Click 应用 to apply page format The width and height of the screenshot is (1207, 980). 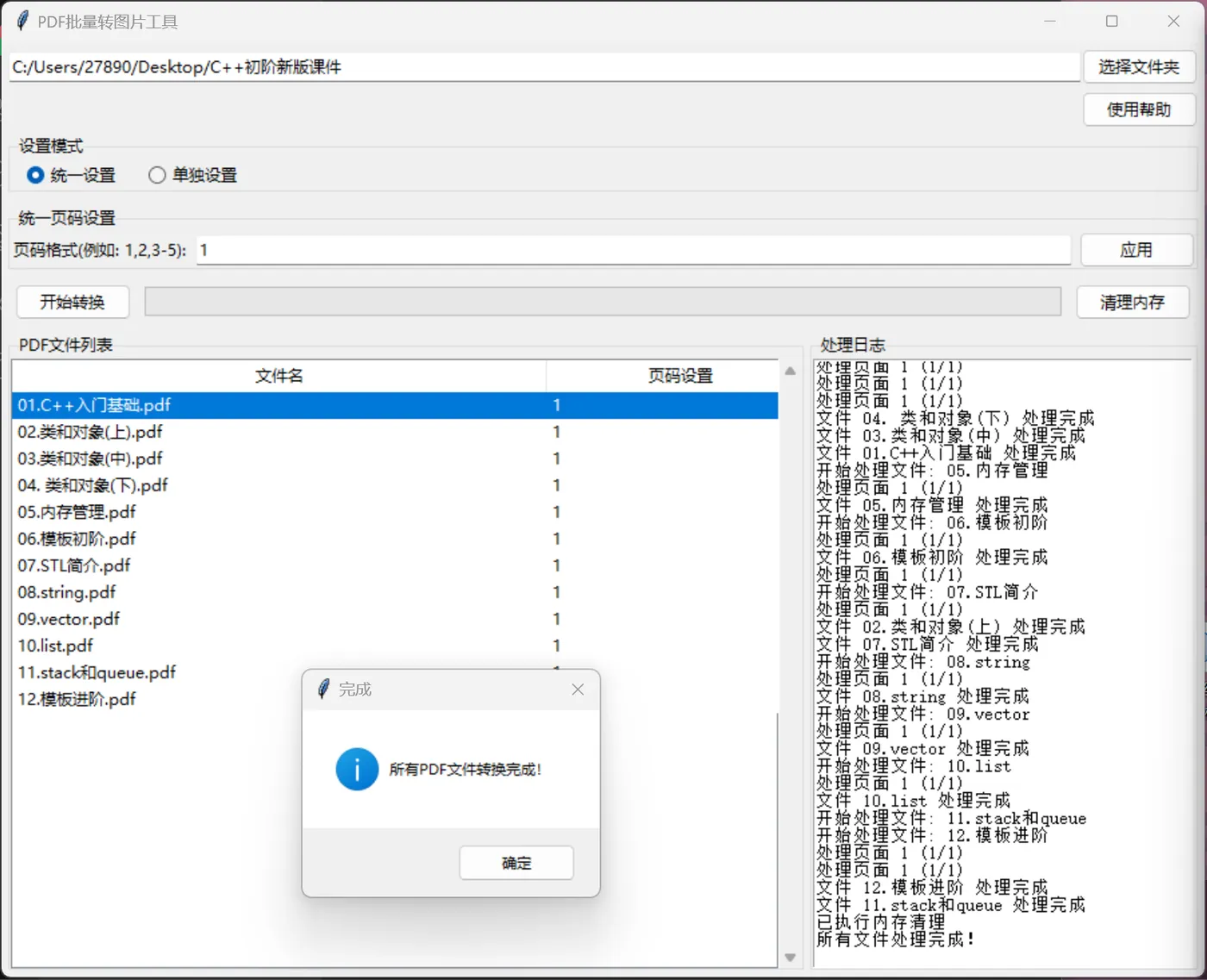(x=1136, y=250)
